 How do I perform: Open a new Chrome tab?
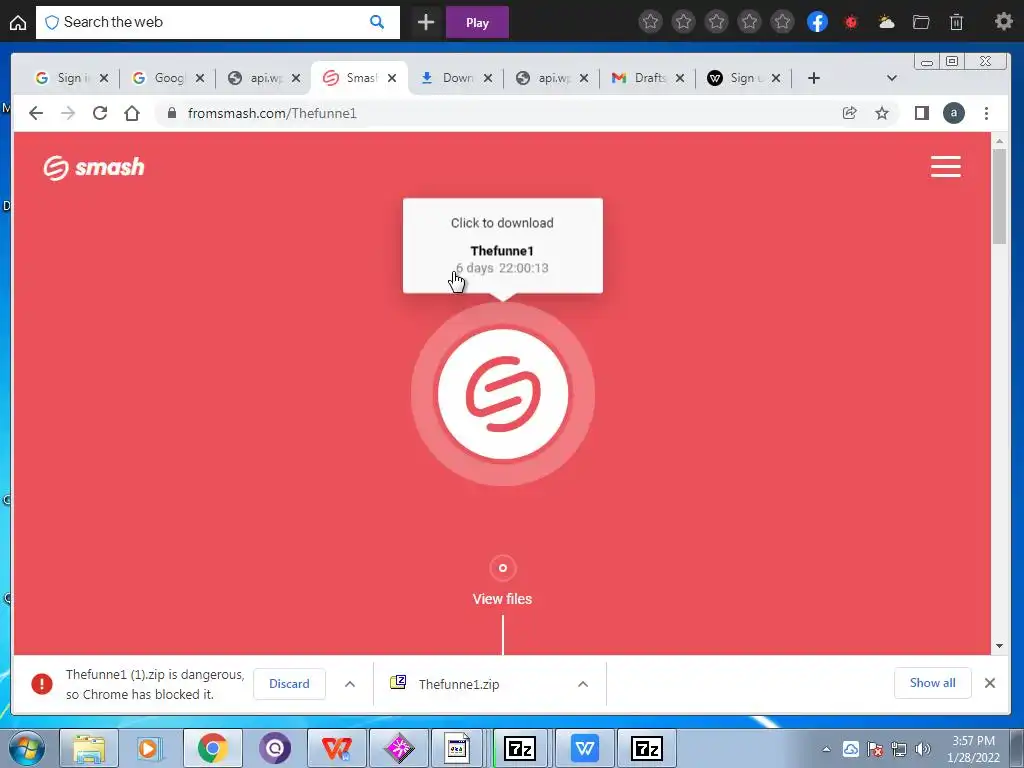814,78
